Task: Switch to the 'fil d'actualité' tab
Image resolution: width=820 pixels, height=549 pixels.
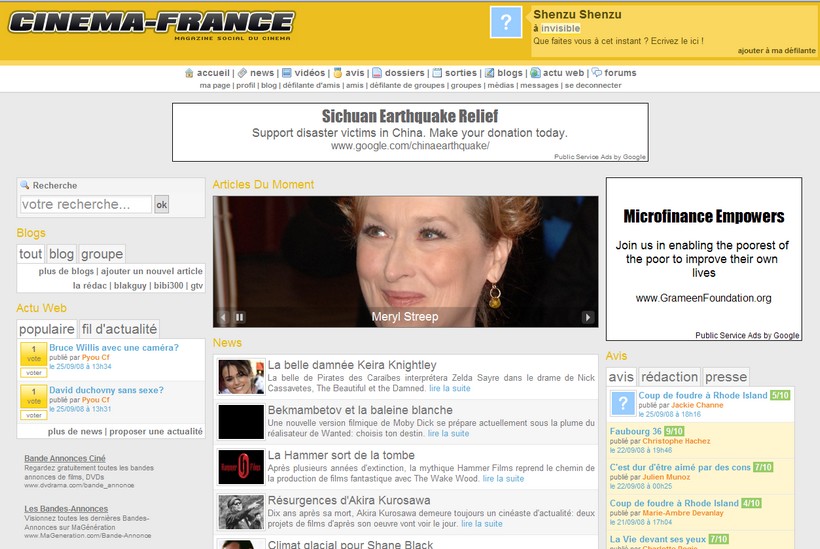Action: tap(119, 329)
